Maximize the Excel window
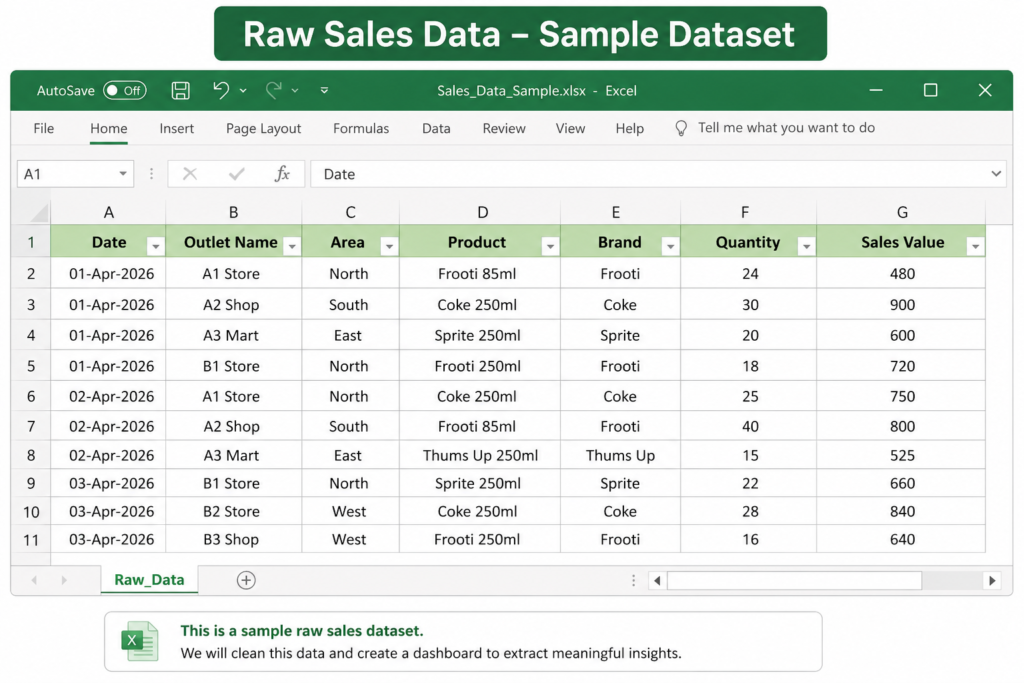 pos(931,90)
